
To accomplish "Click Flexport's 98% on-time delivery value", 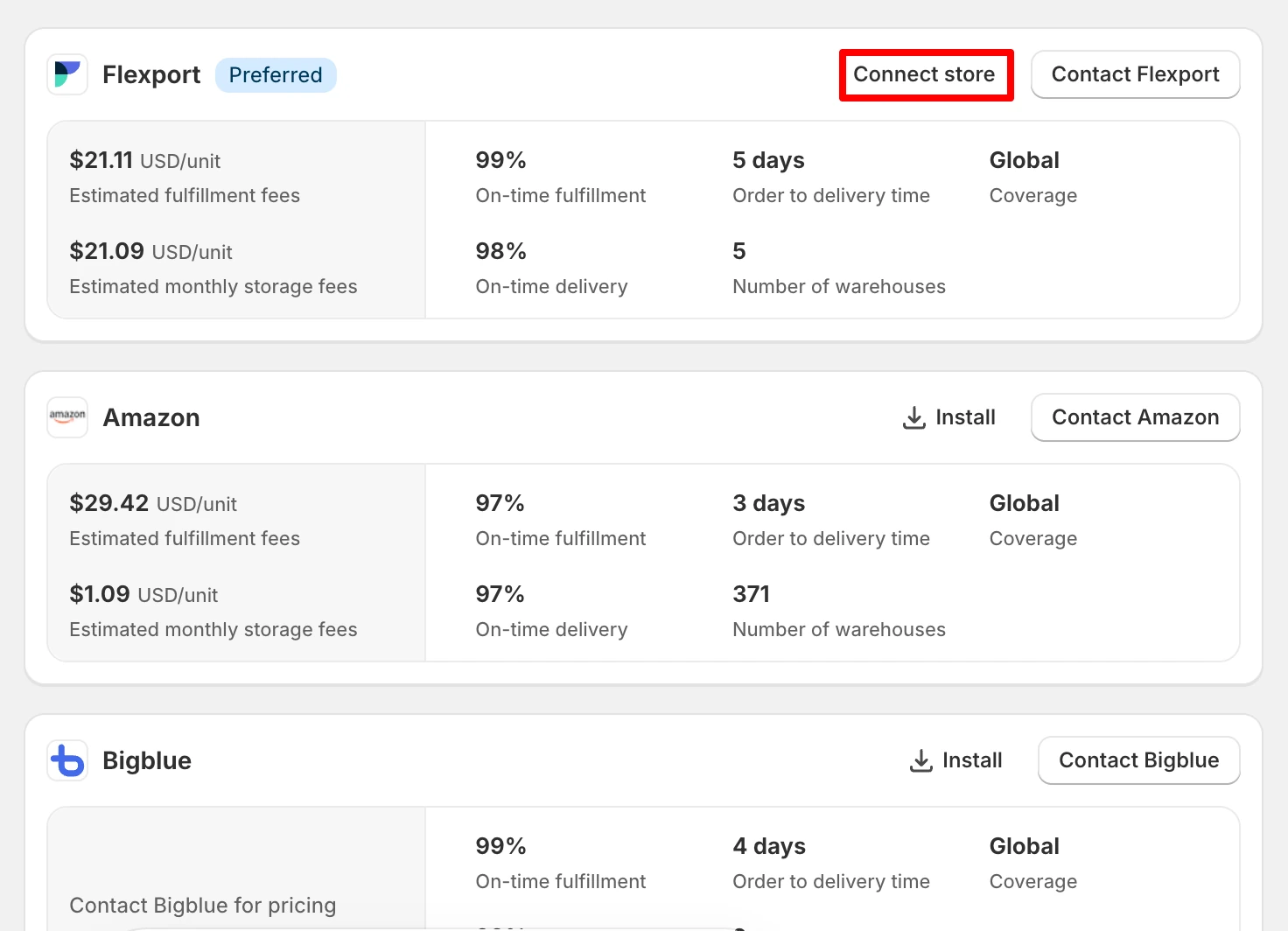I will coord(501,251).
